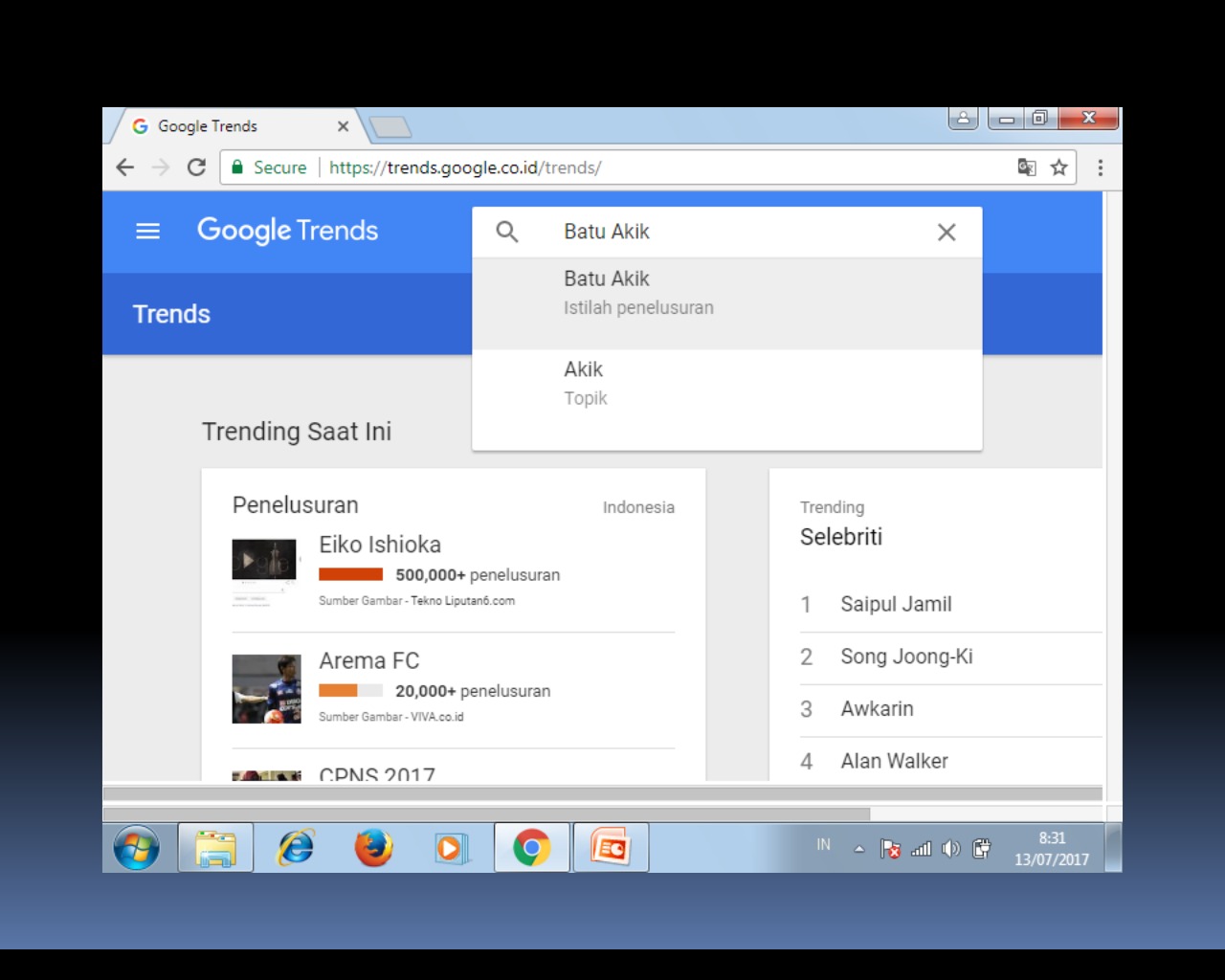Open network signal tray icon
This screenshot has height=980, width=1225.
pos(921,849)
